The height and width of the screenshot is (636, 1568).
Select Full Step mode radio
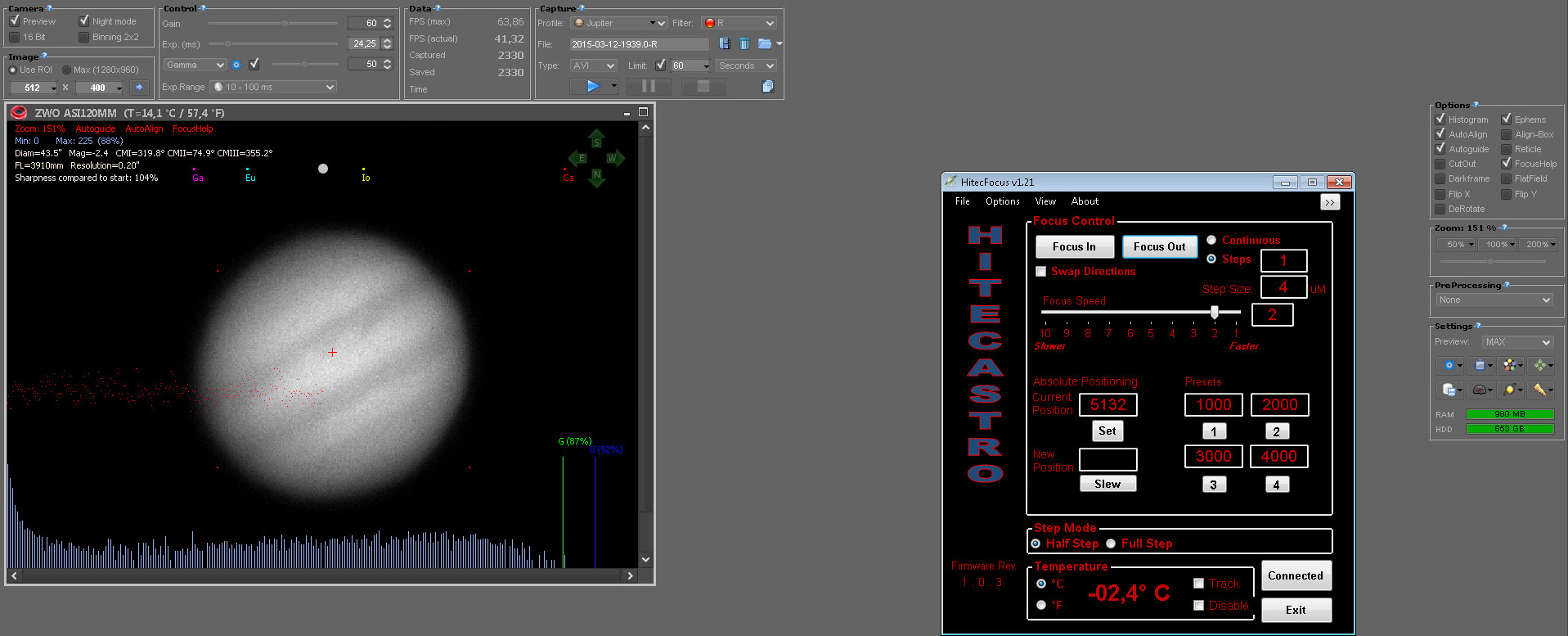[1111, 544]
